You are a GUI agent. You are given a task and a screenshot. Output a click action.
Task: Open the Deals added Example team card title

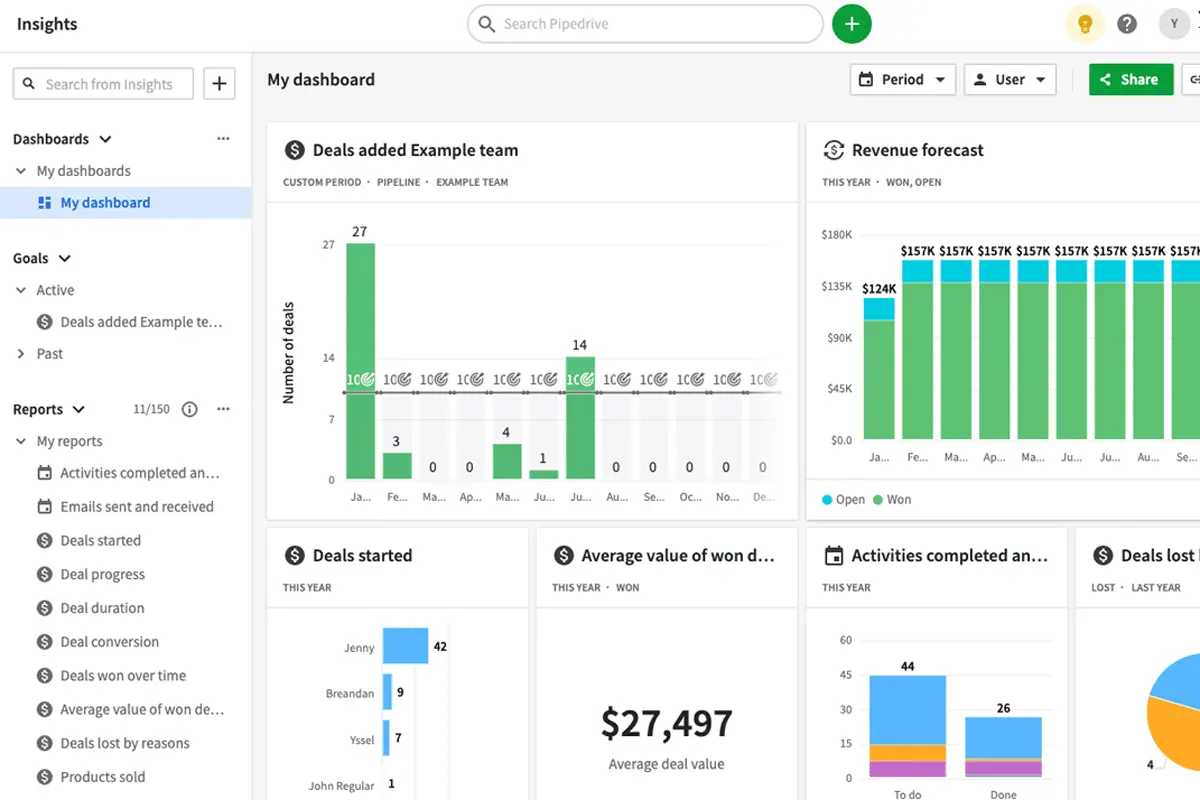(415, 150)
